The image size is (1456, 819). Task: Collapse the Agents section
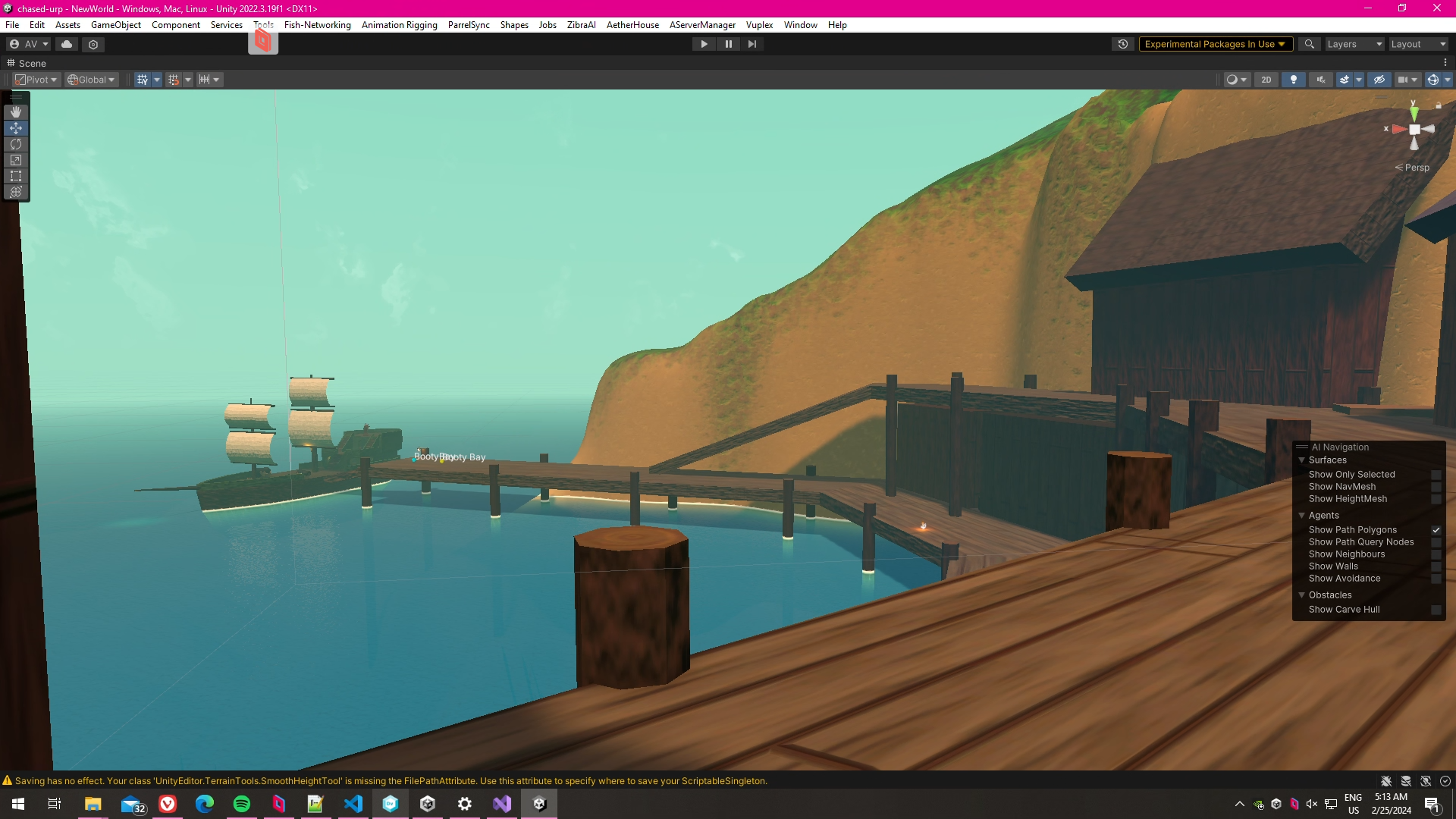coord(1302,516)
